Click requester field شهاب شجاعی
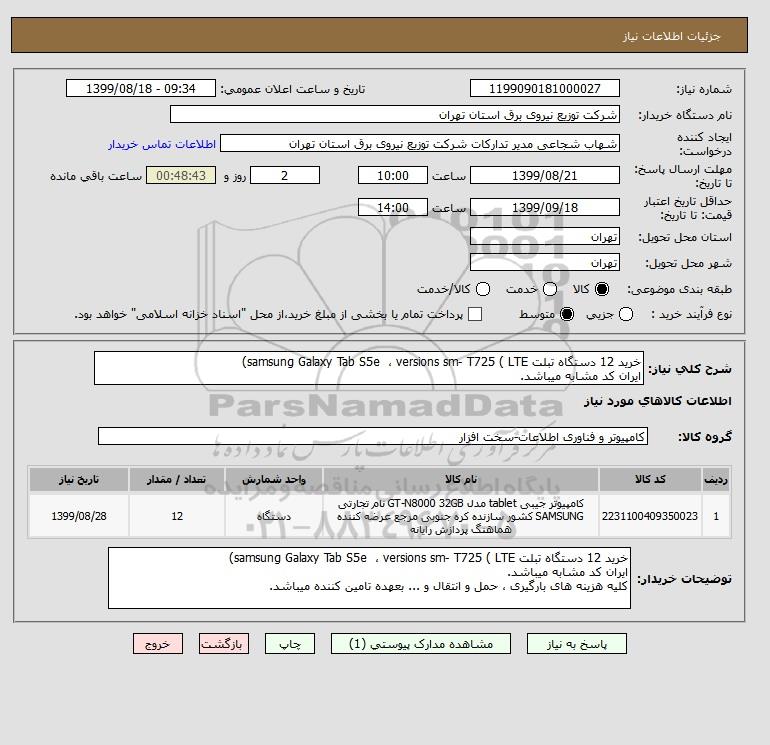The height and width of the screenshot is (745, 770). coord(420,144)
